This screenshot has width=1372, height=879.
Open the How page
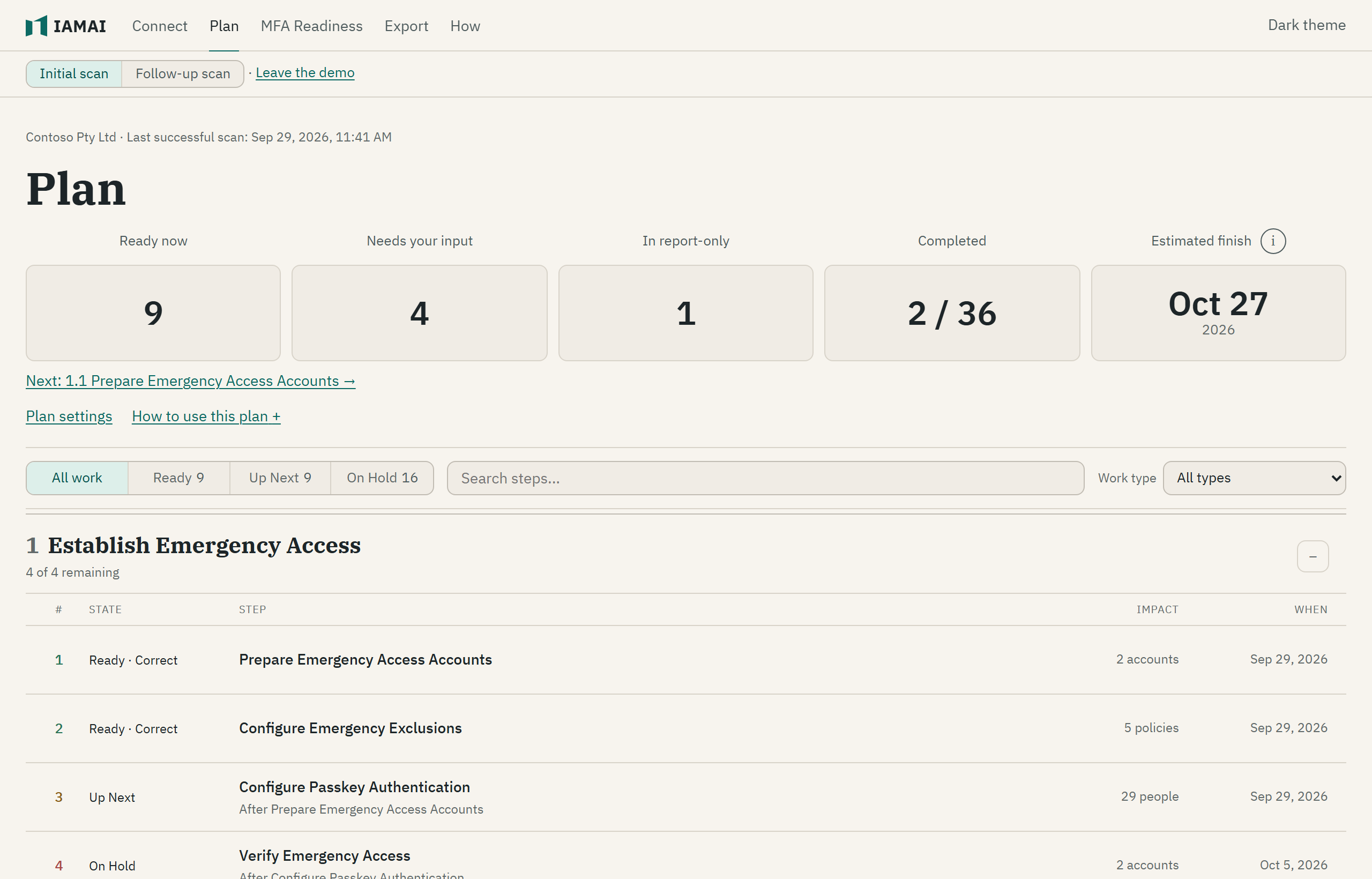[465, 26]
